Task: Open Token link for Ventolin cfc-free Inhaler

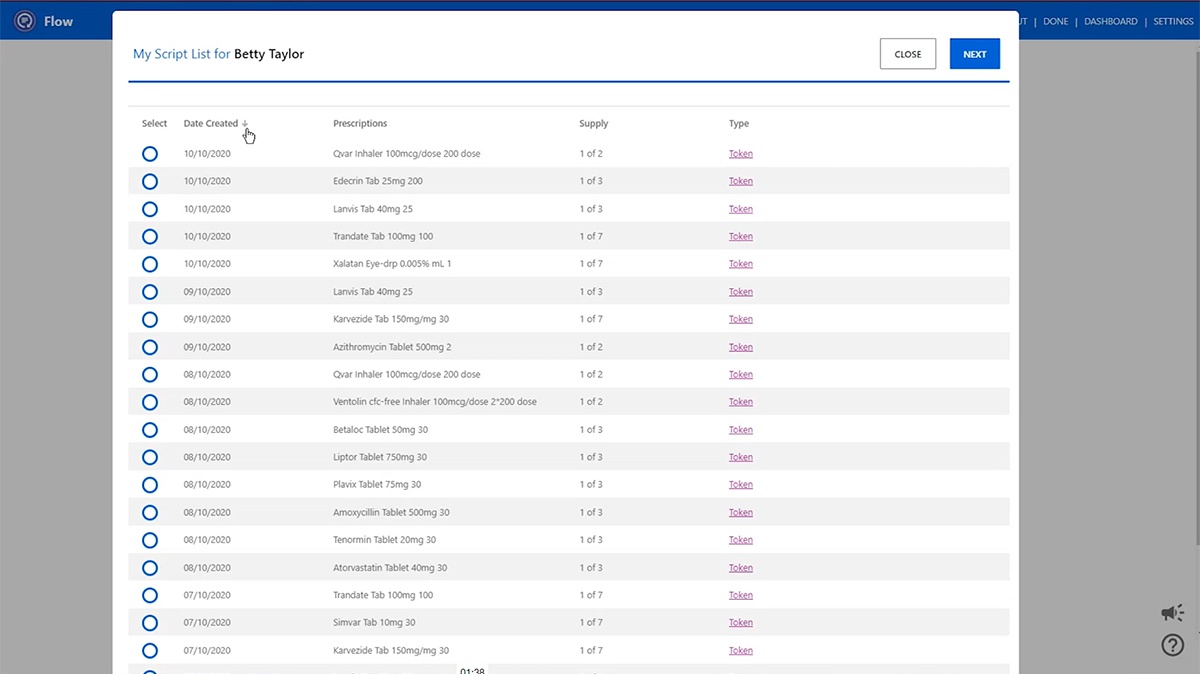Action: click(740, 402)
